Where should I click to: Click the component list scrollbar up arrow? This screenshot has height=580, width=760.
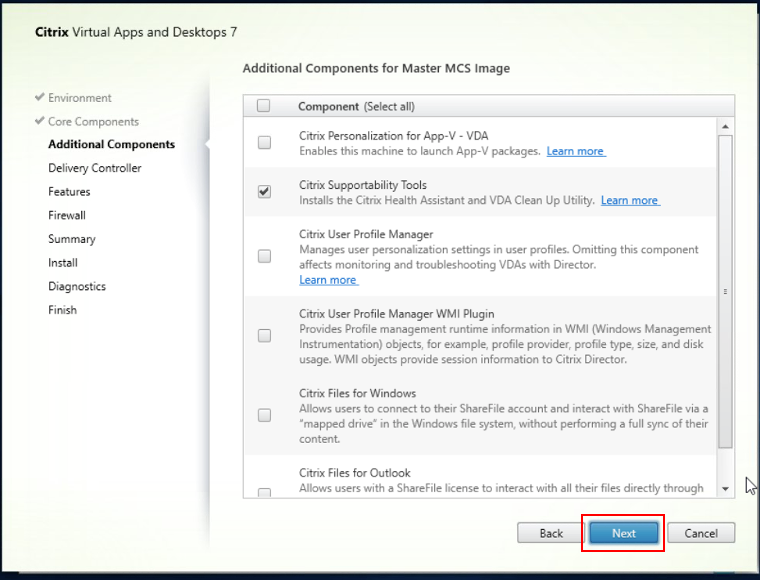point(726,127)
